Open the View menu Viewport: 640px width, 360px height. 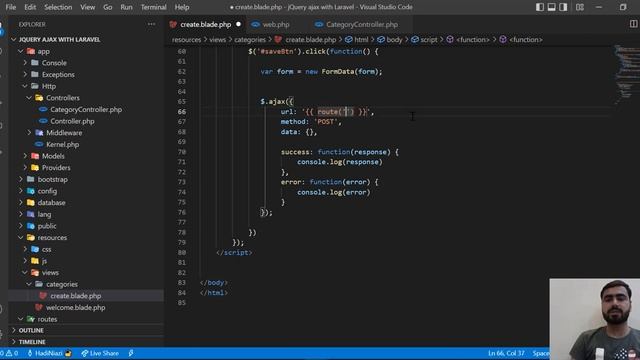(87, 7)
